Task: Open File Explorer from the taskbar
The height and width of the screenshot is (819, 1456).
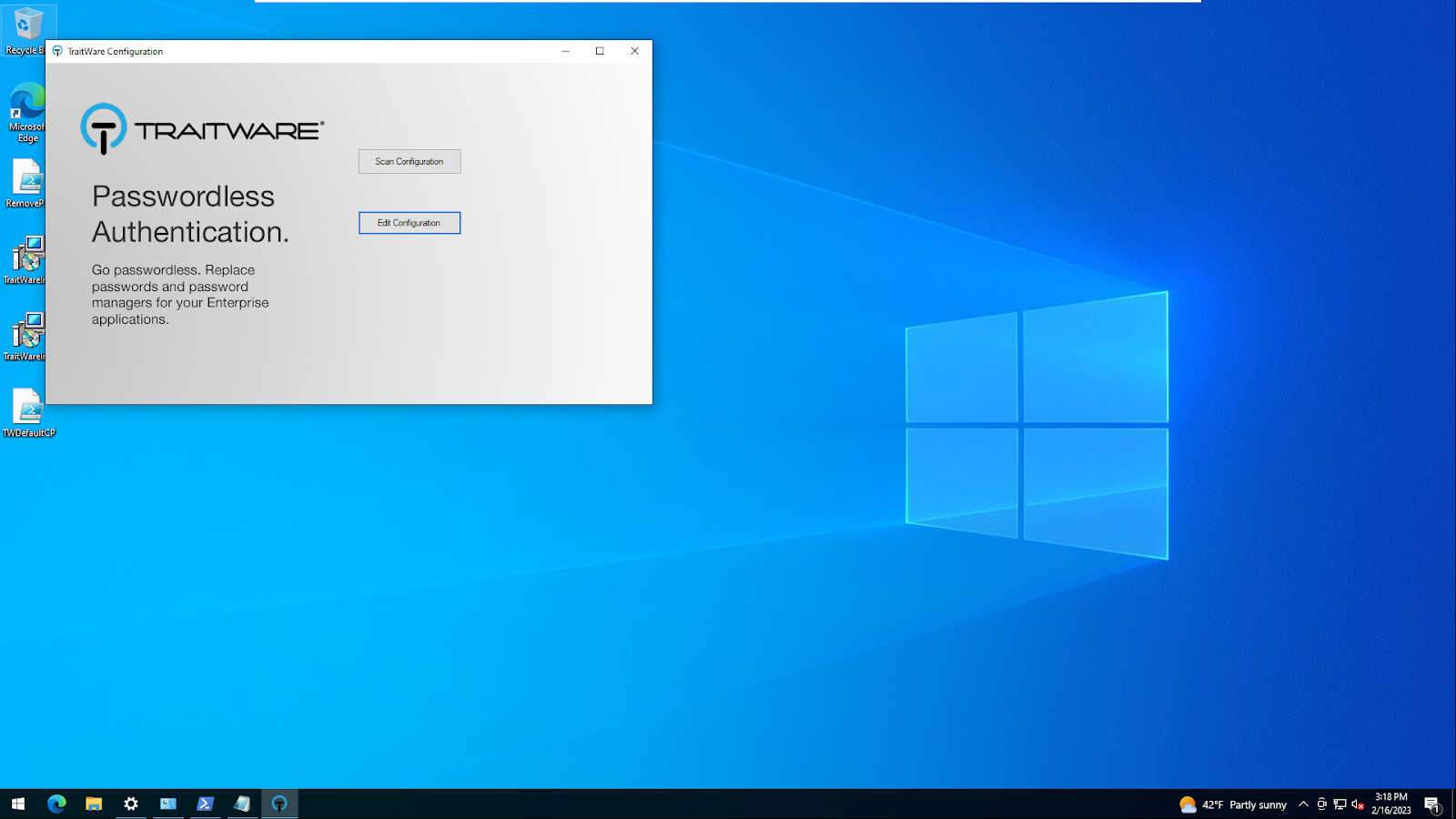Action: point(94,804)
